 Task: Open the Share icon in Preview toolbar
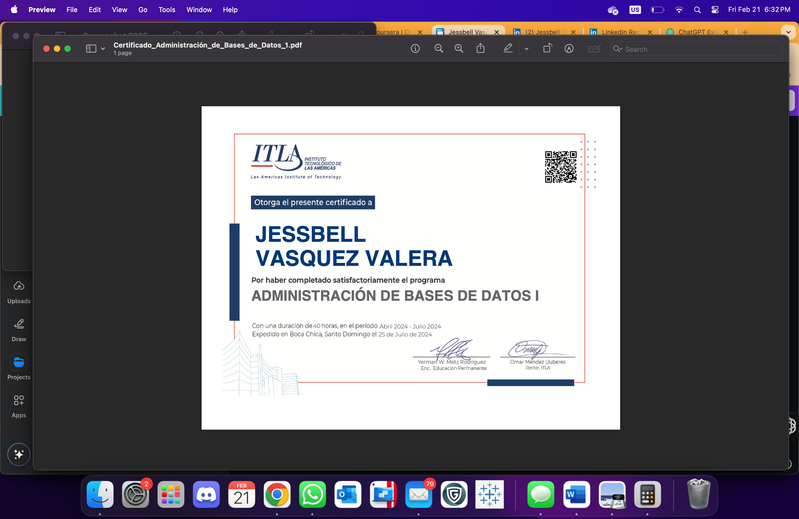[x=481, y=48]
